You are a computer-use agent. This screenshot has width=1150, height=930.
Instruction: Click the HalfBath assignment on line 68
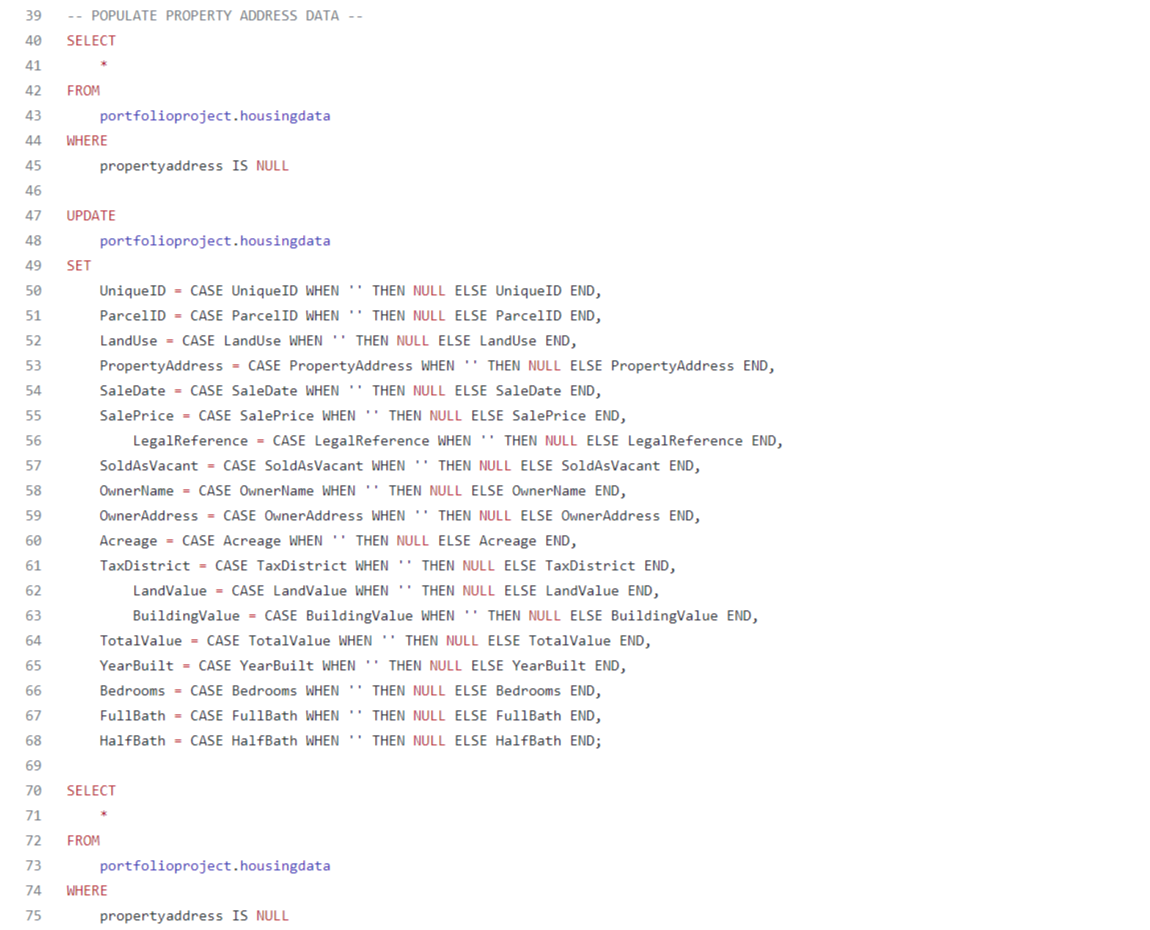pyautogui.click(x=351, y=741)
